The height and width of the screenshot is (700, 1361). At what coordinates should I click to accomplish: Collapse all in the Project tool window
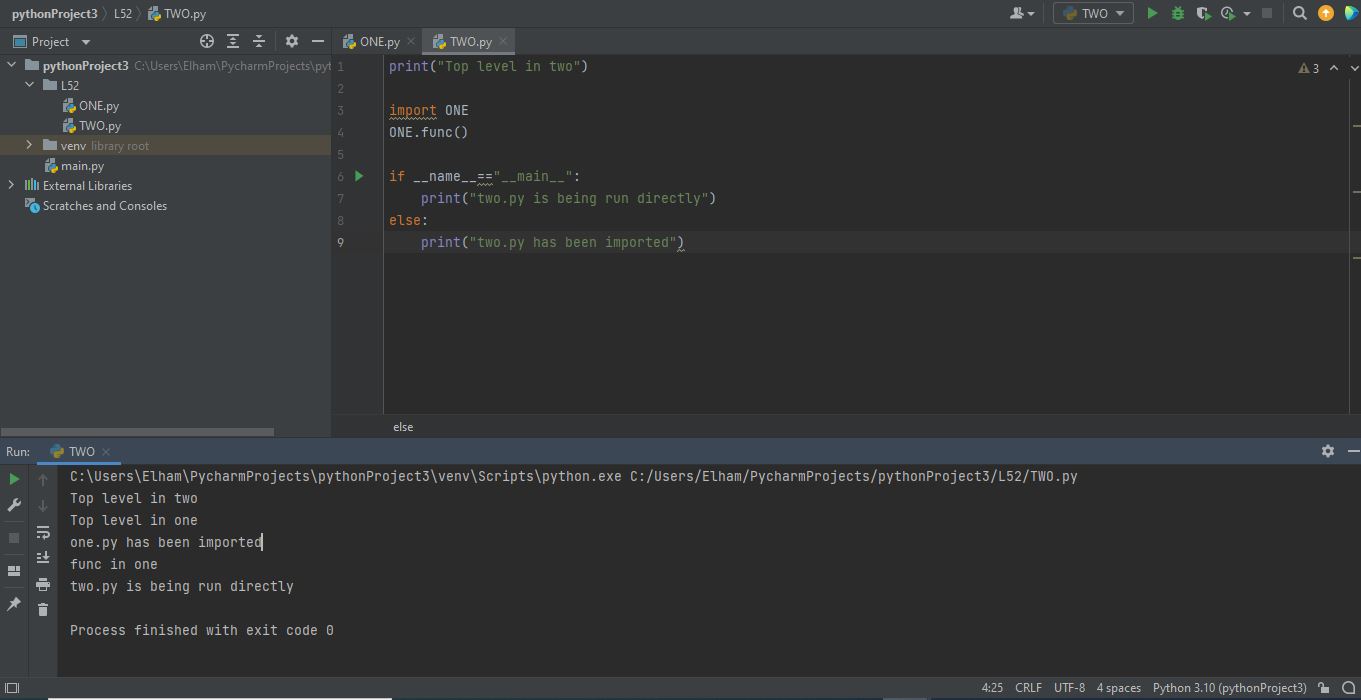(259, 41)
